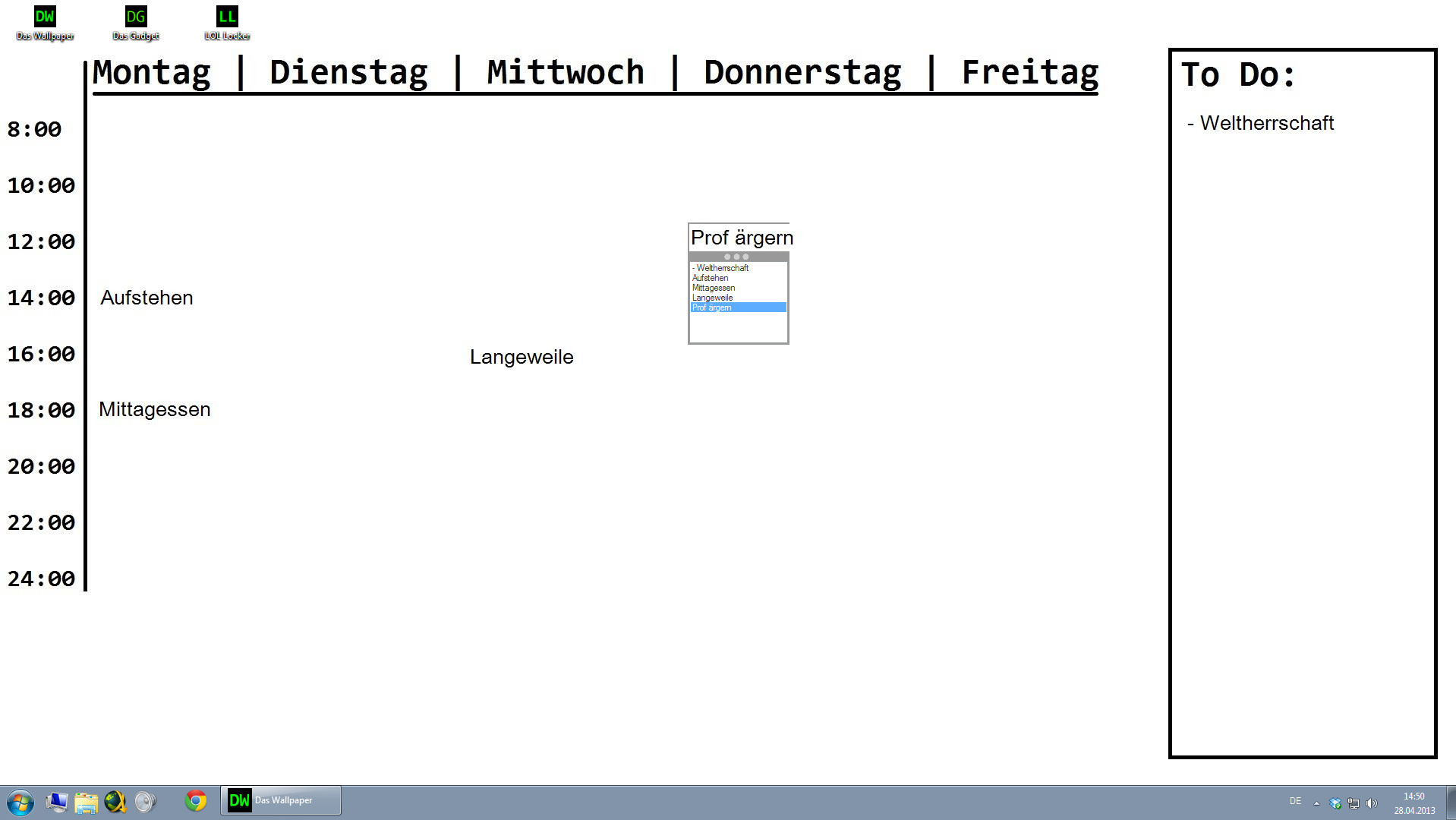1456x820 pixels.
Task: Click the 'To Do:' heading
Action: [1238, 74]
